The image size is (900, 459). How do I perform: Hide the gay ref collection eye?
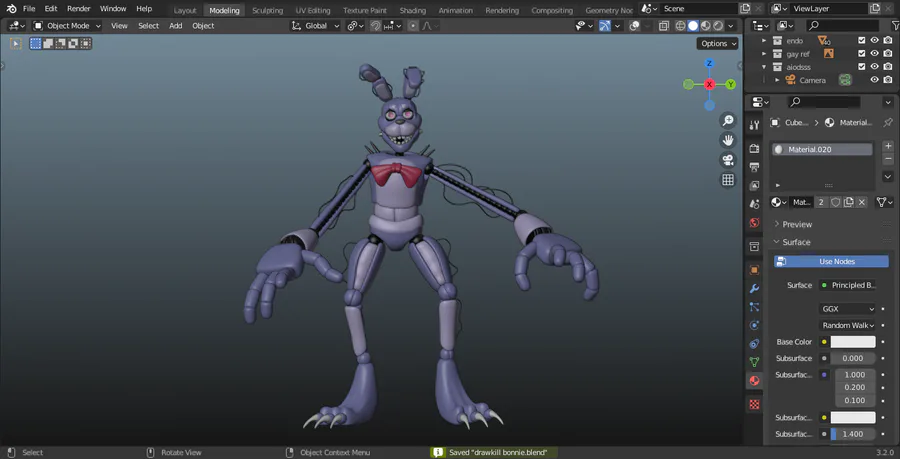pos(874,53)
